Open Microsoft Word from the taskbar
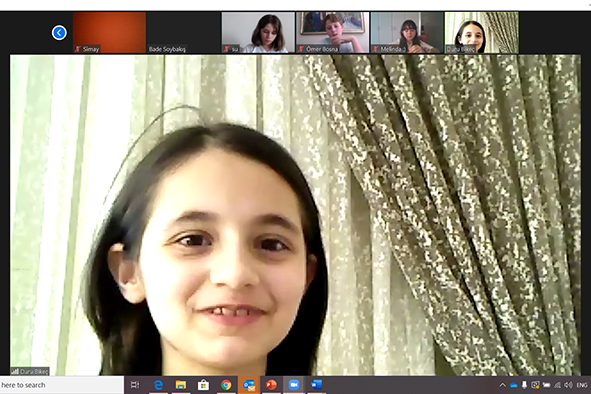 [x=317, y=385]
